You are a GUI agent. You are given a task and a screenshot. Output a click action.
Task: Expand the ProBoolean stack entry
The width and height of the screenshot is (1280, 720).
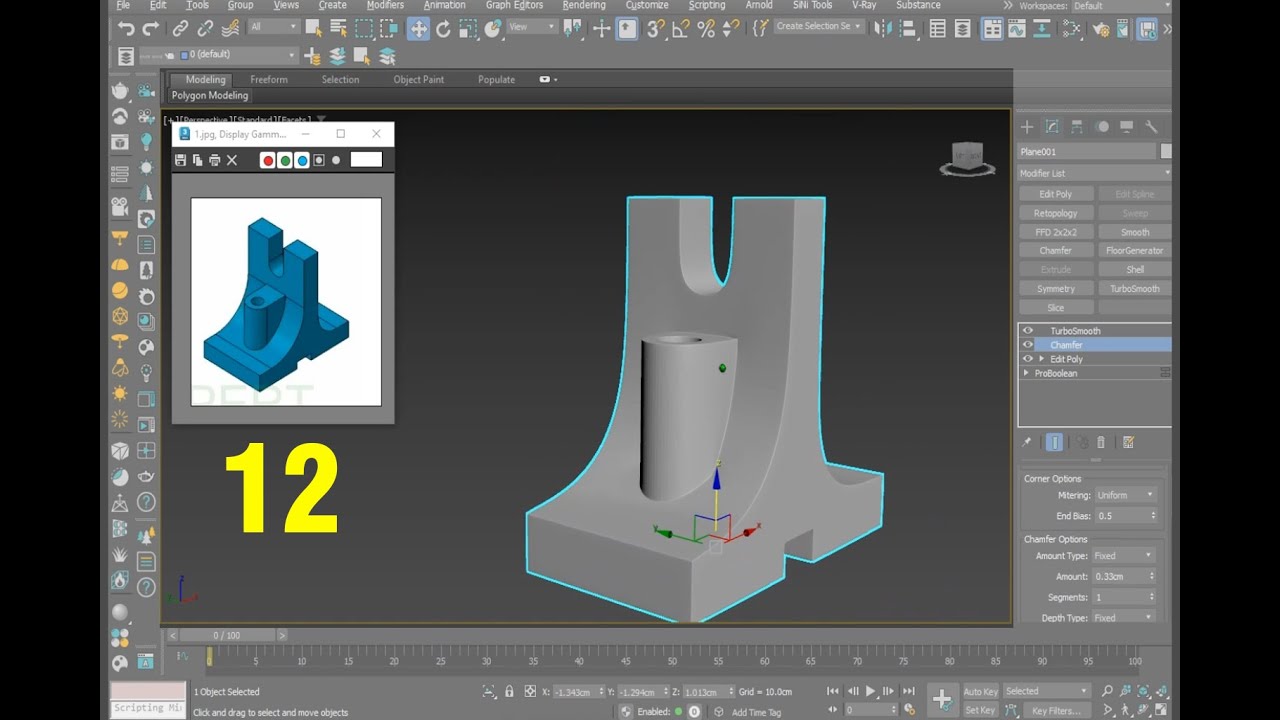tap(1027, 373)
